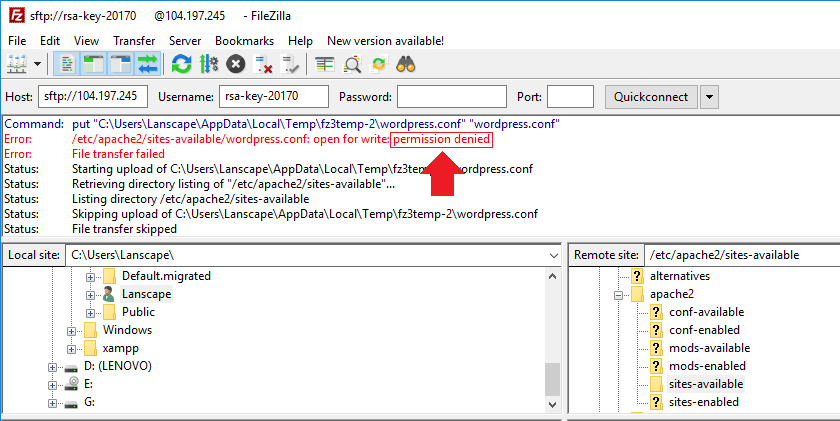Click the FileZilla title bar logo
Viewport: 840px width, 421px height.
click(16, 16)
